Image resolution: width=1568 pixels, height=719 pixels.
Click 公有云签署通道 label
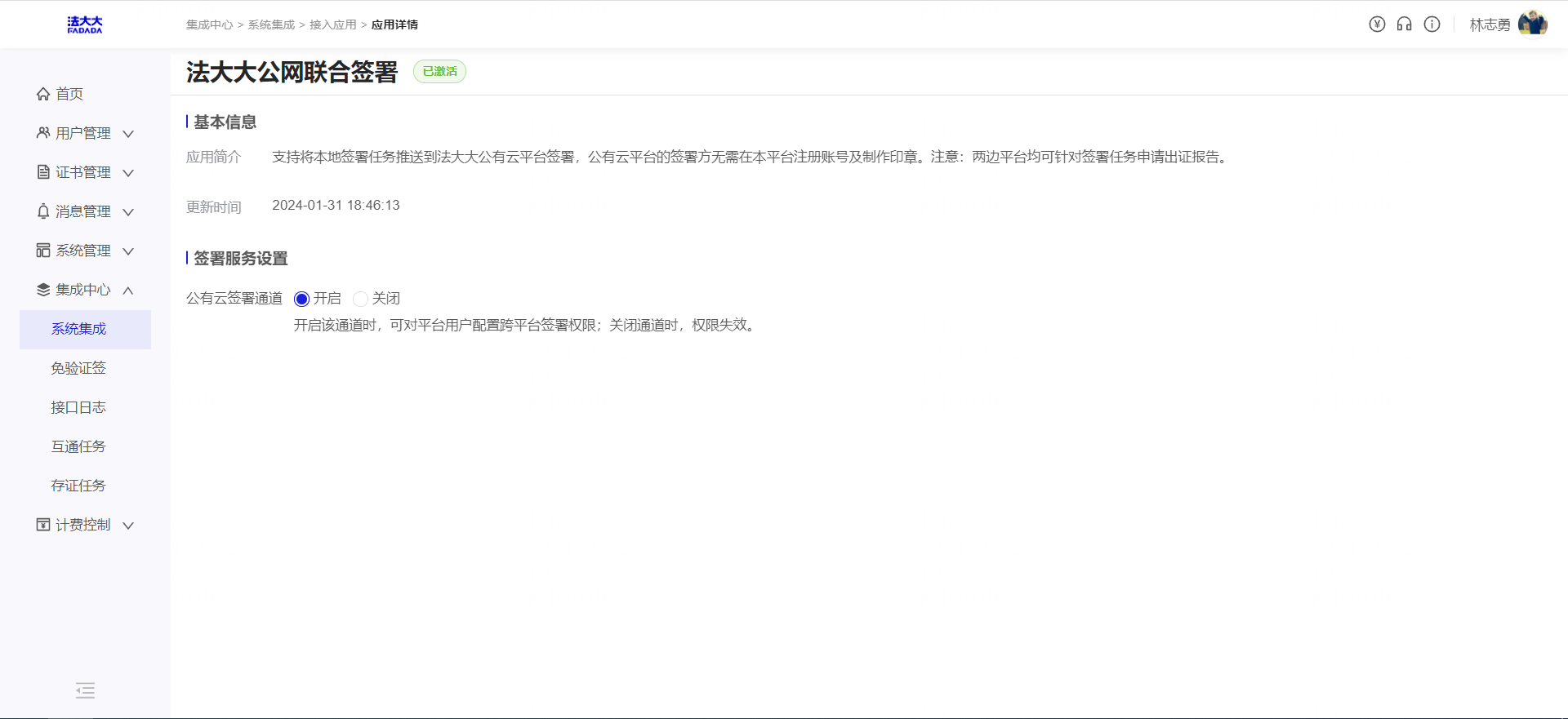click(234, 299)
